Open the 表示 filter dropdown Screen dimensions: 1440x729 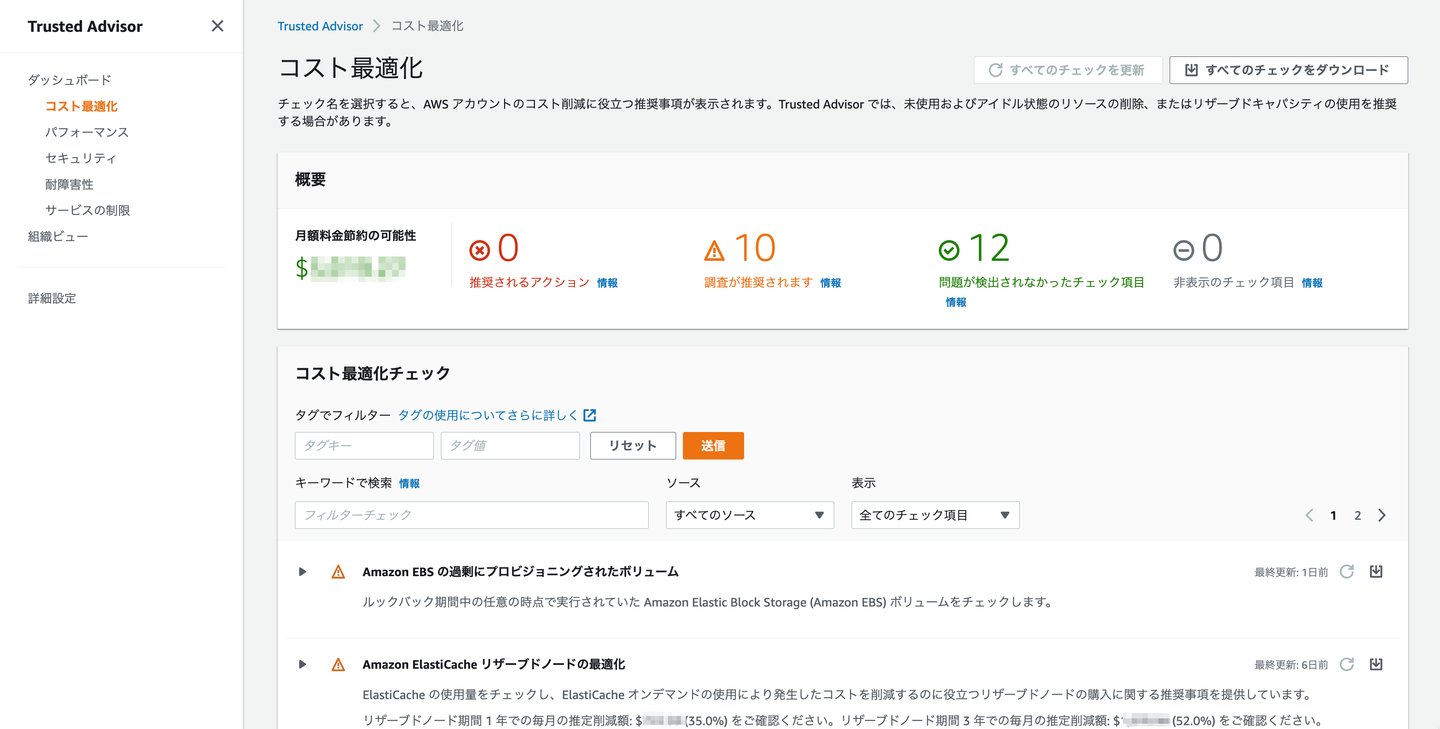[935, 515]
